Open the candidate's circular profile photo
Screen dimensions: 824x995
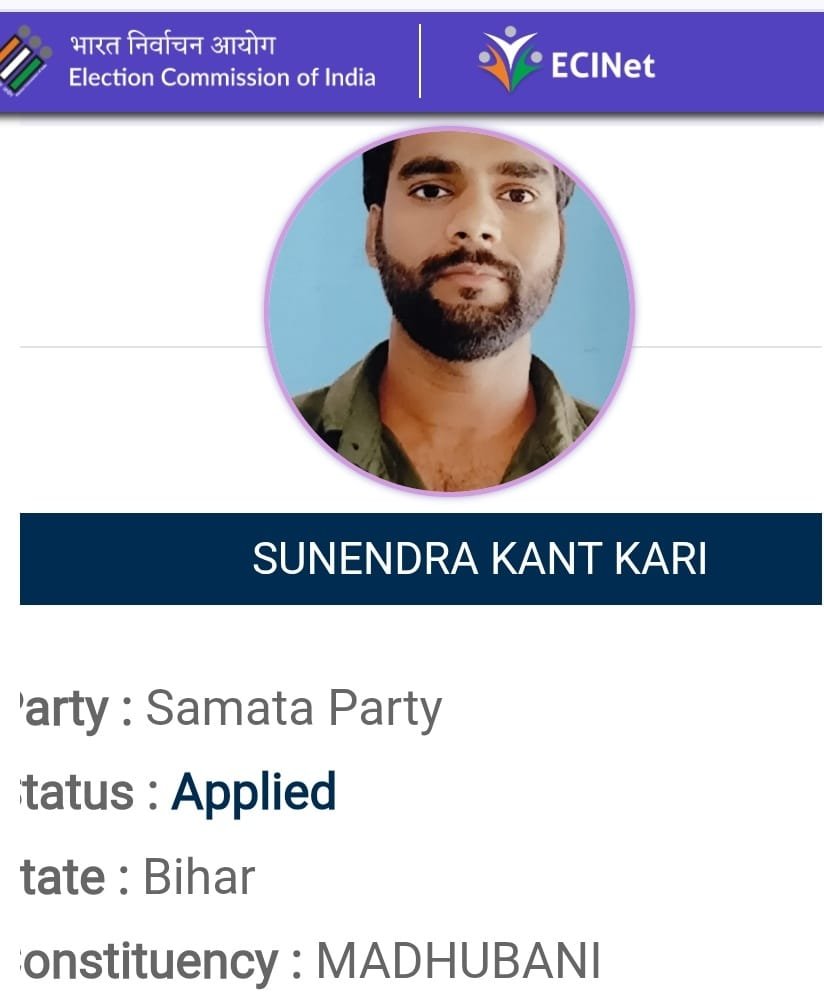pyautogui.click(x=449, y=310)
